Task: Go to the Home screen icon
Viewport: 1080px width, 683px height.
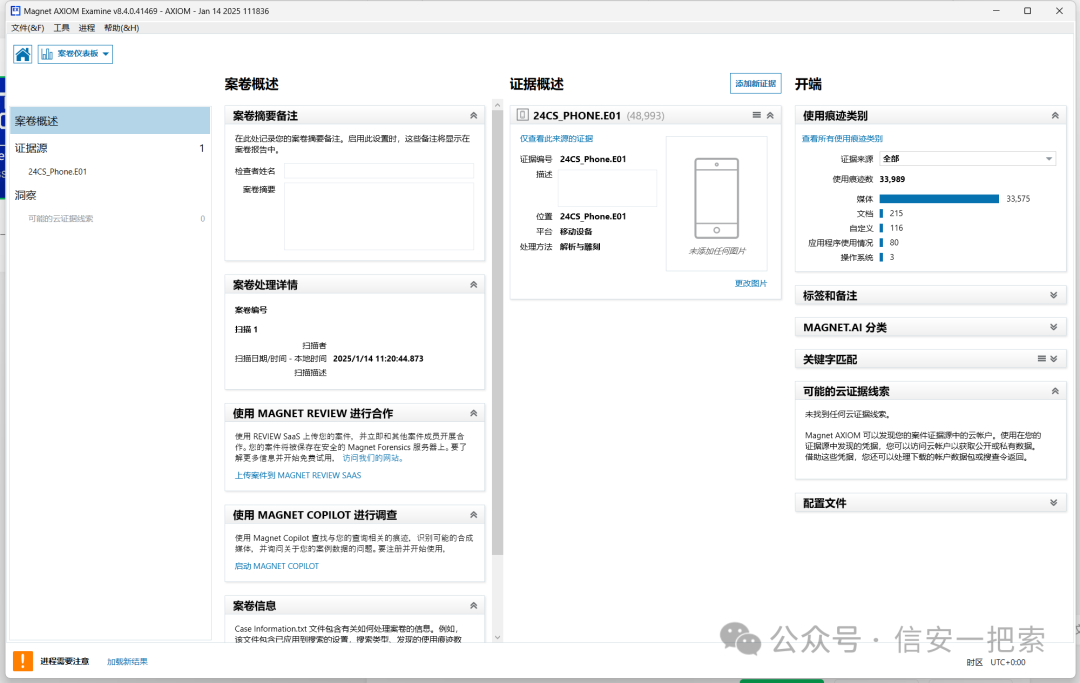Action: tap(23, 54)
